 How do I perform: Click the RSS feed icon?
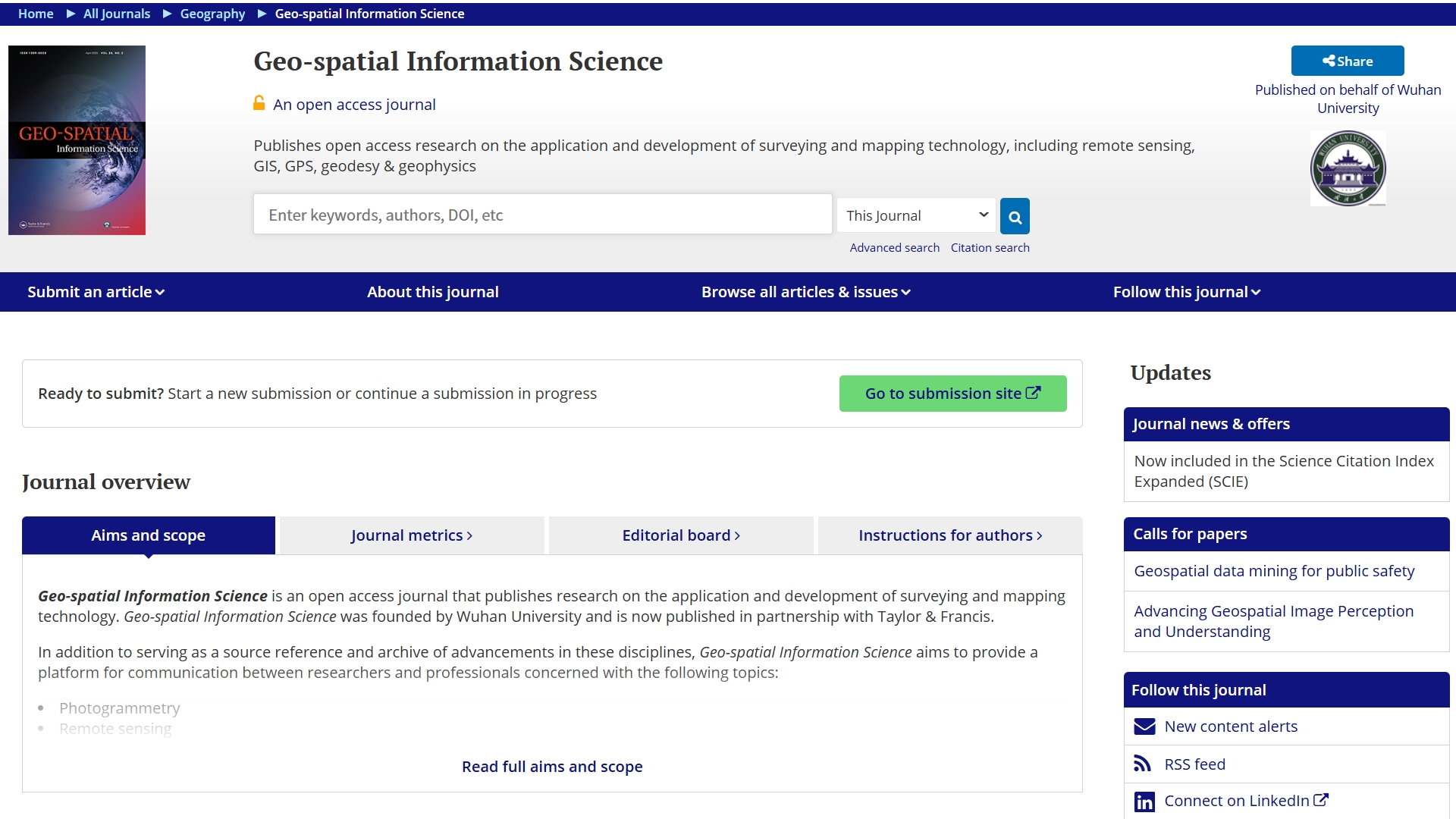pyautogui.click(x=1143, y=764)
